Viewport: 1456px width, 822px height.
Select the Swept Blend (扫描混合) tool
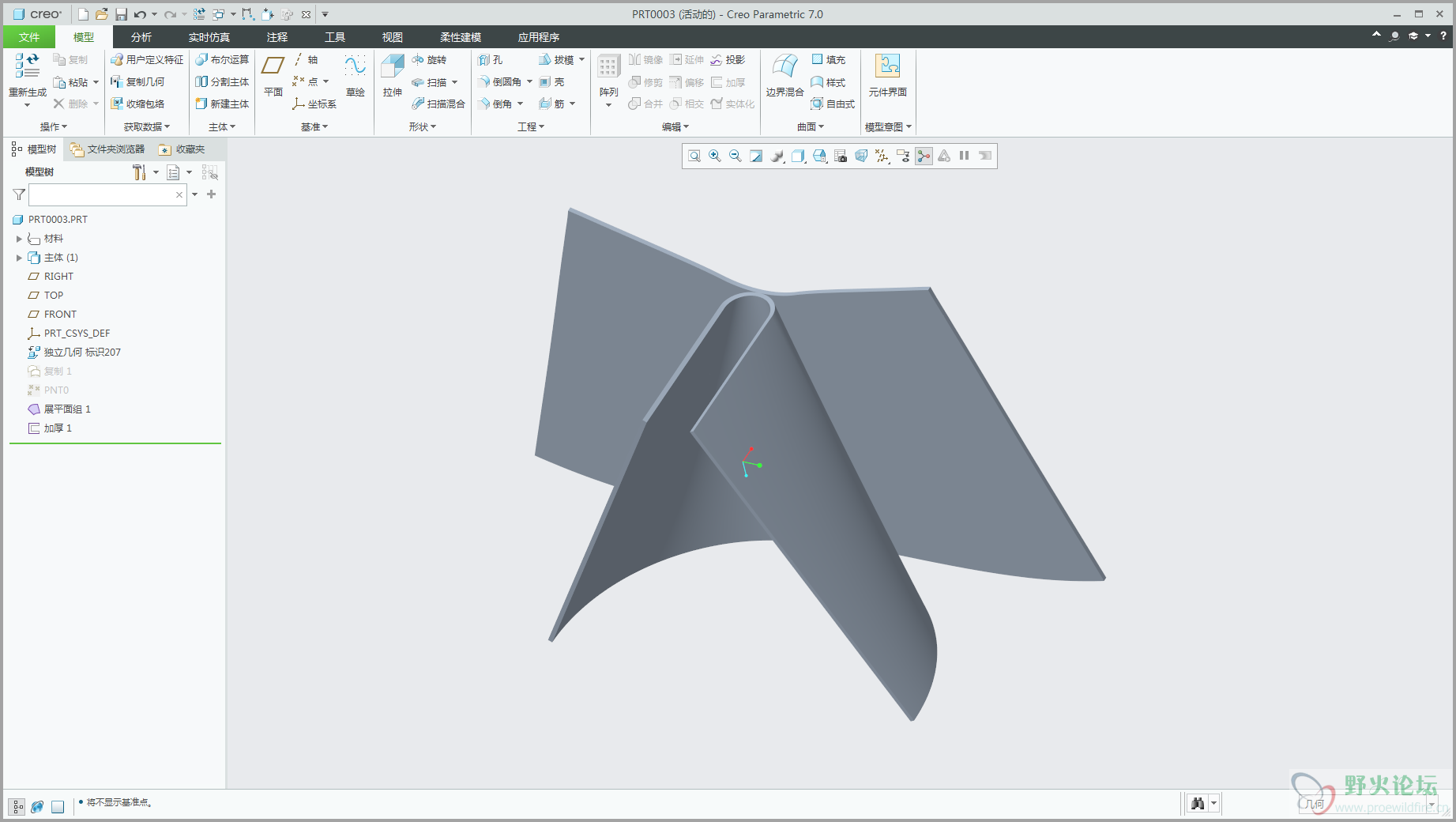(x=438, y=104)
